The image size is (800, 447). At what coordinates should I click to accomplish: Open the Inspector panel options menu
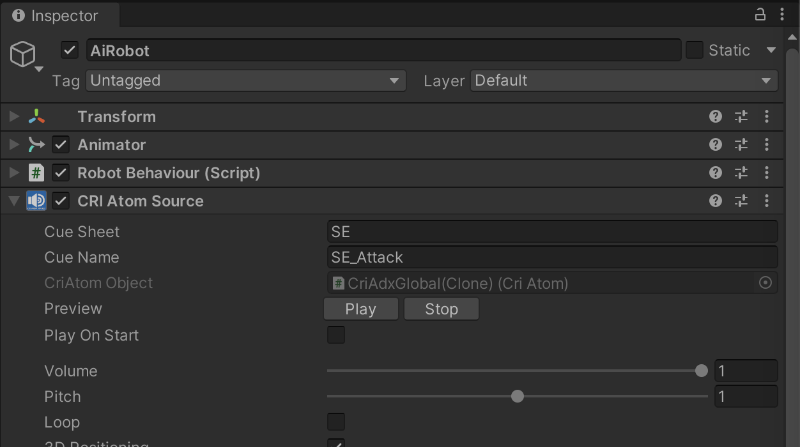click(x=783, y=15)
